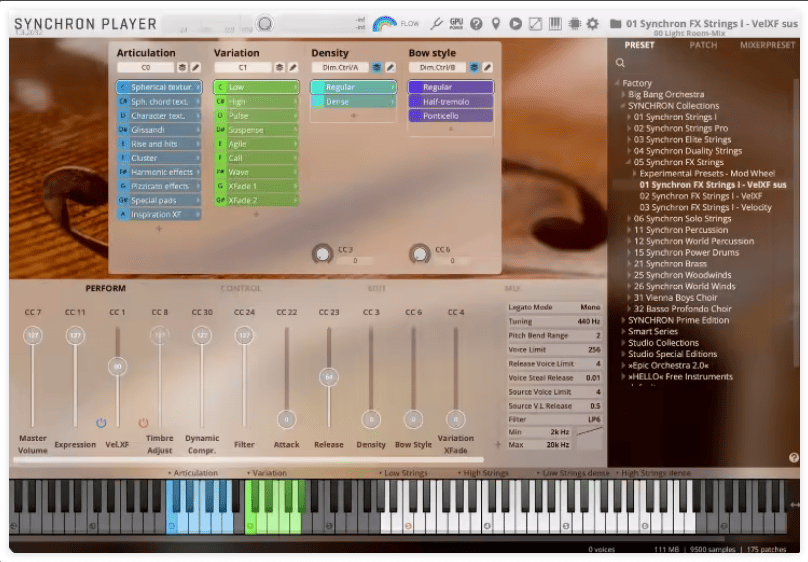Expand the Studio Collections folder
Image resolution: width=808 pixels, height=562 pixels.
[624, 343]
